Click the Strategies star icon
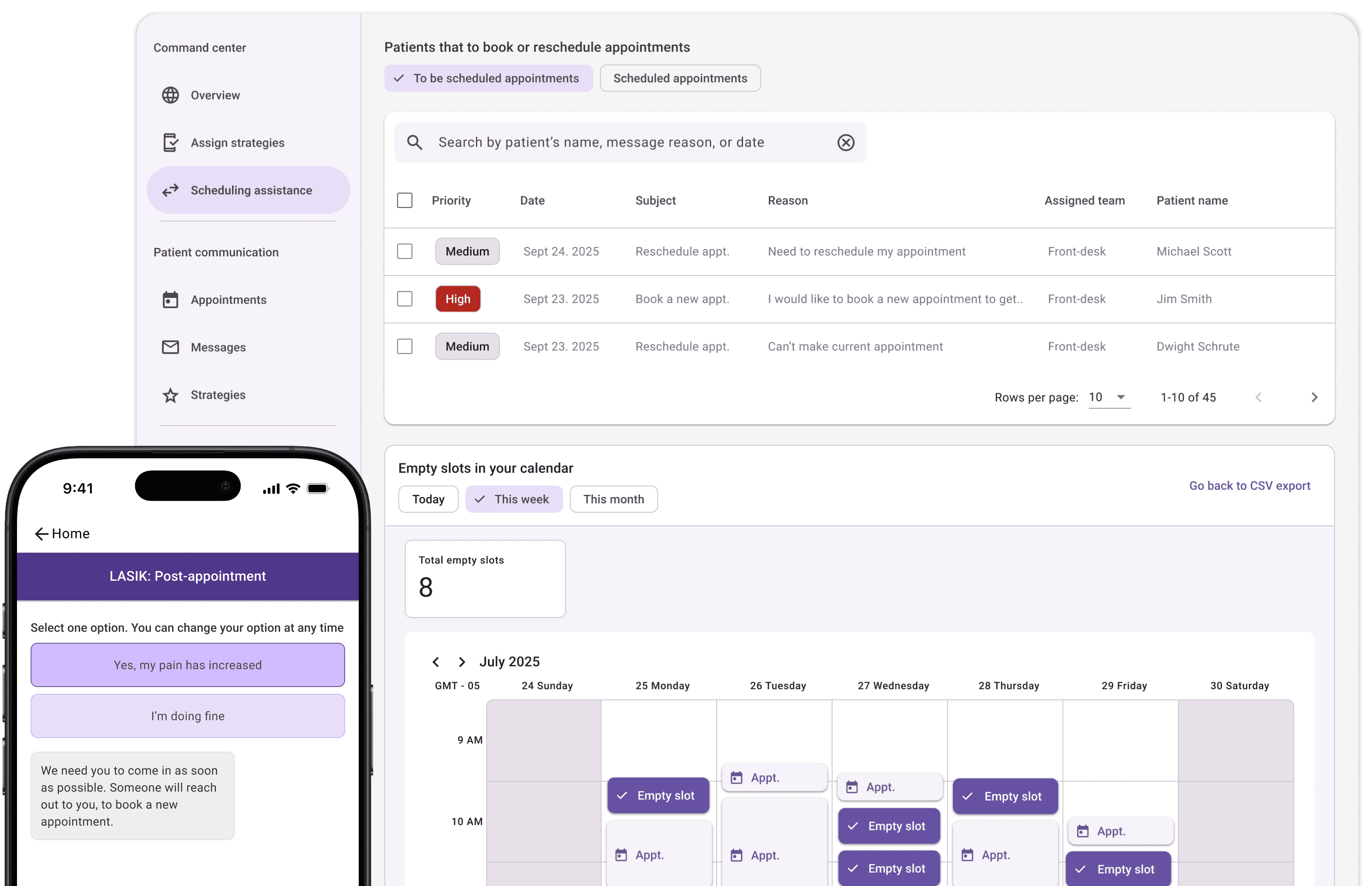1372x886 pixels. click(x=170, y=395)
